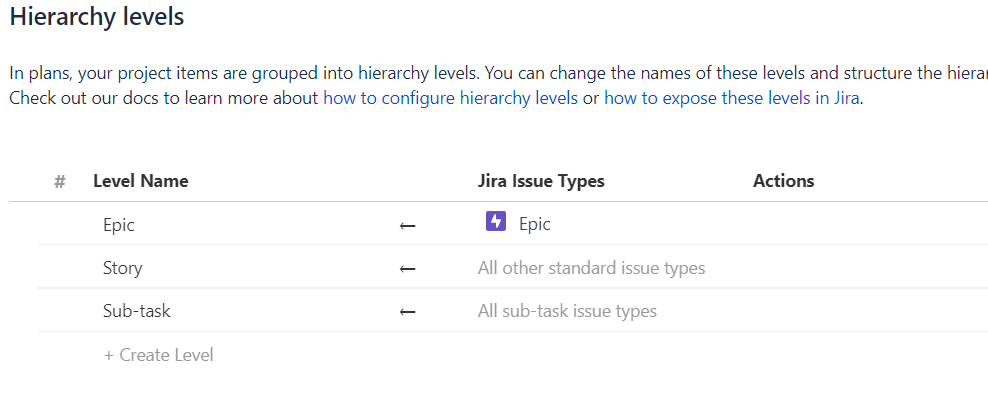The image size is (988, 403).
Task: Click 'All other standard issue types' text
Action: point(592,268)
